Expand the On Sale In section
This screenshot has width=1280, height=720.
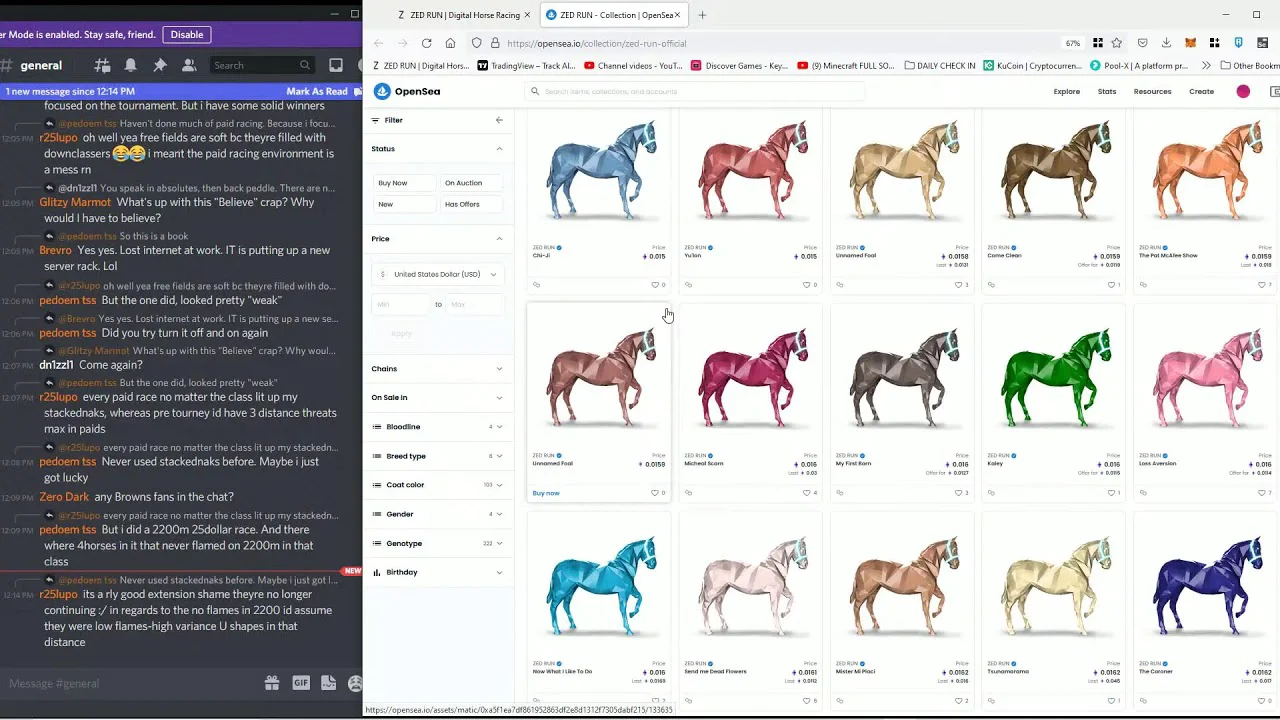[x=437, y=398]
